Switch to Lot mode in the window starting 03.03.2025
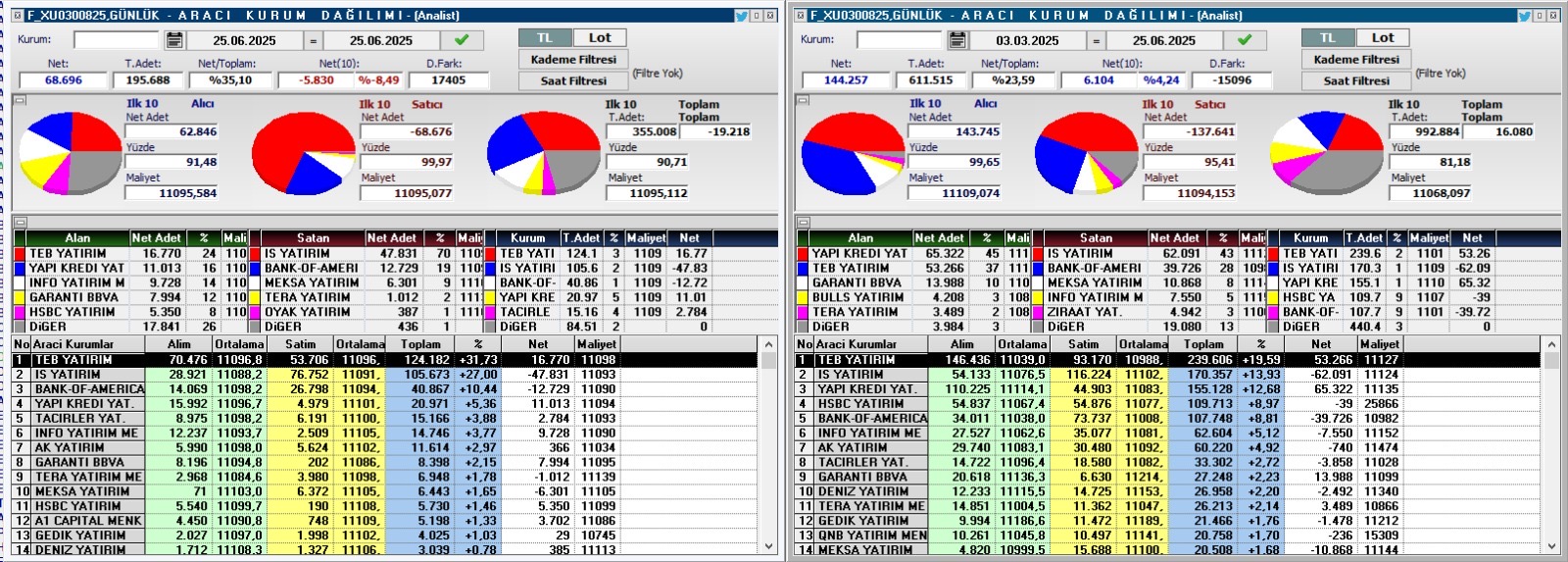Screen dimensions: 1568x562 coord(1383,37)
